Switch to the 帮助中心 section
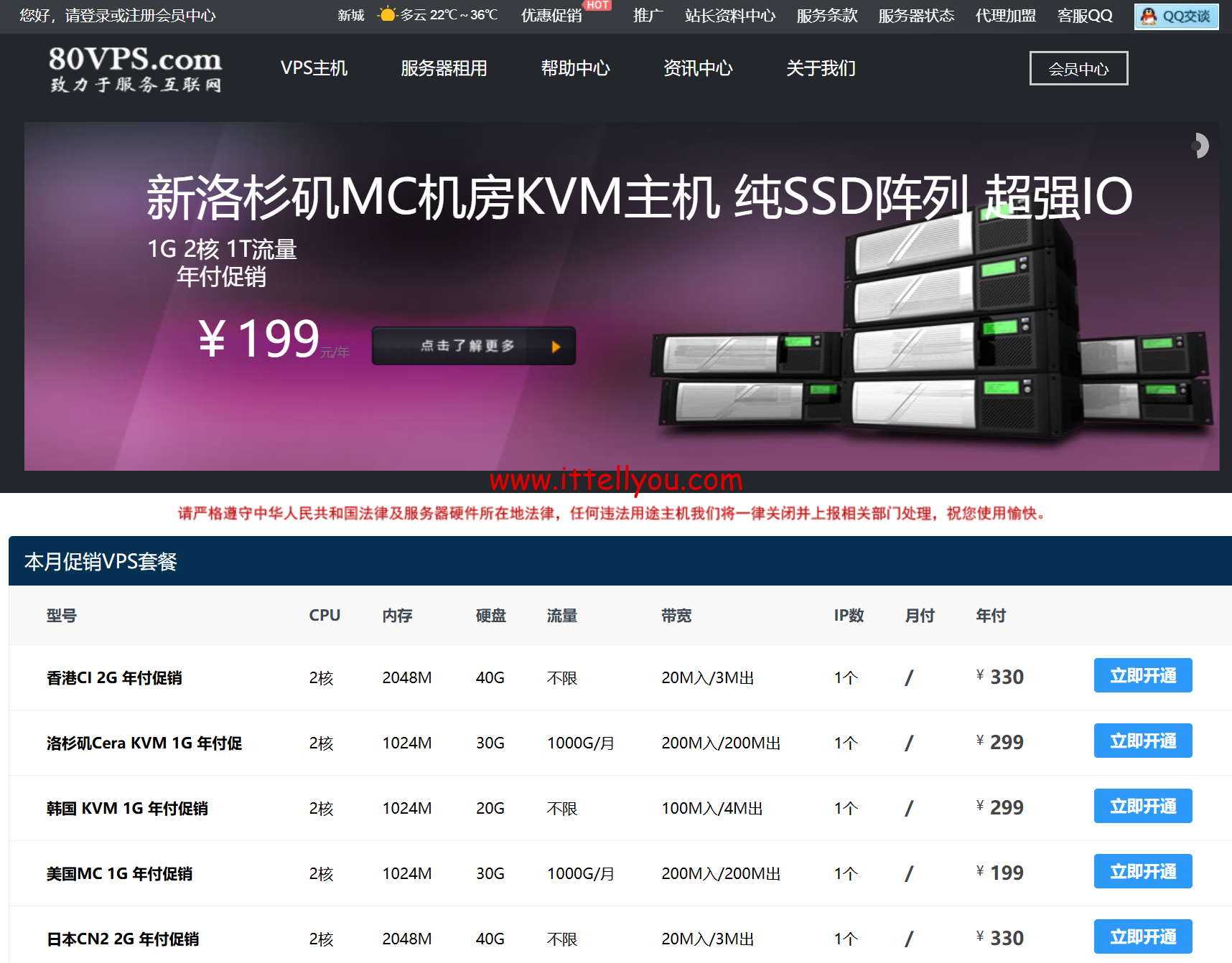The height and width of the screenshot is (963, 1232). click(x=575, y=68)
